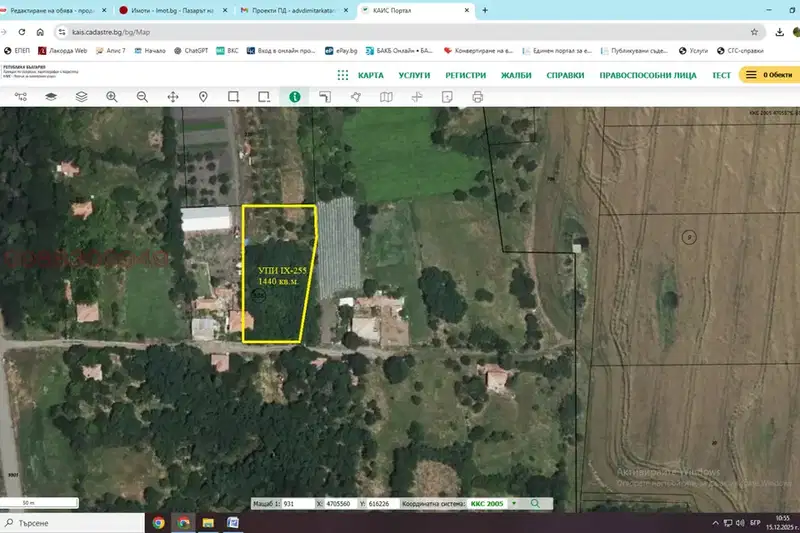Viewport: 800px width, 533px height.
Task: Reload the page in Chrome
Action: pyautogui.click(x=21, y=32)
